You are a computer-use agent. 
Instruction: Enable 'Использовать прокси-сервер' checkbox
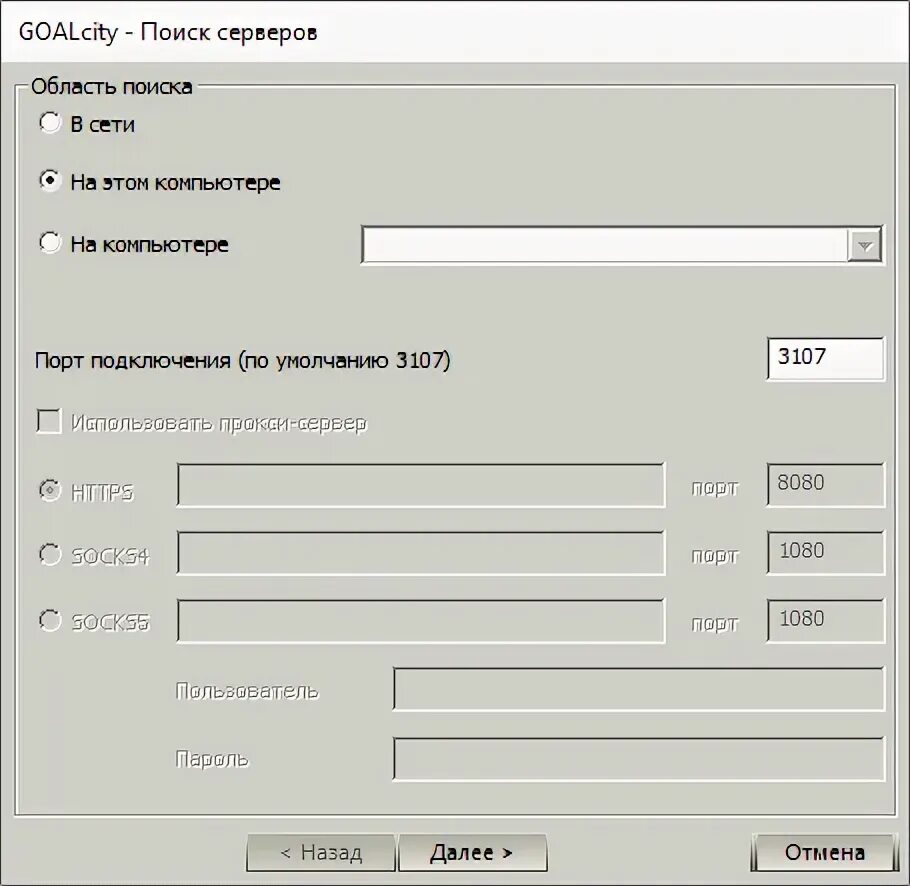click(49, 422)
